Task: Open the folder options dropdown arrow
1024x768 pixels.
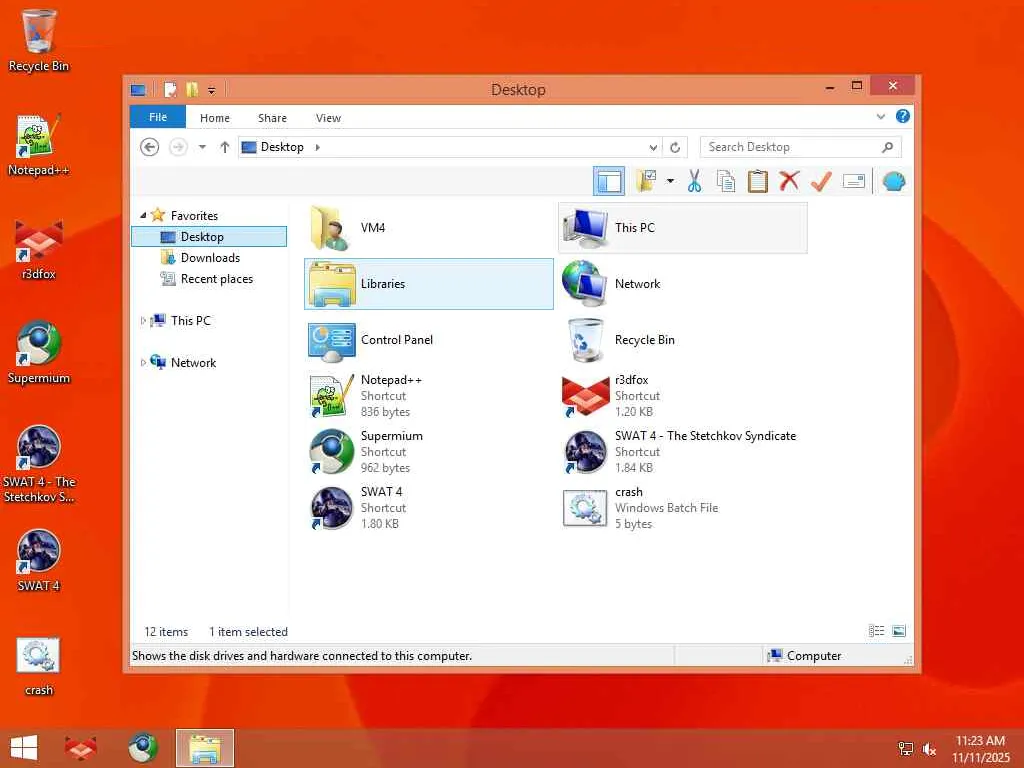Action: point(670,181)
